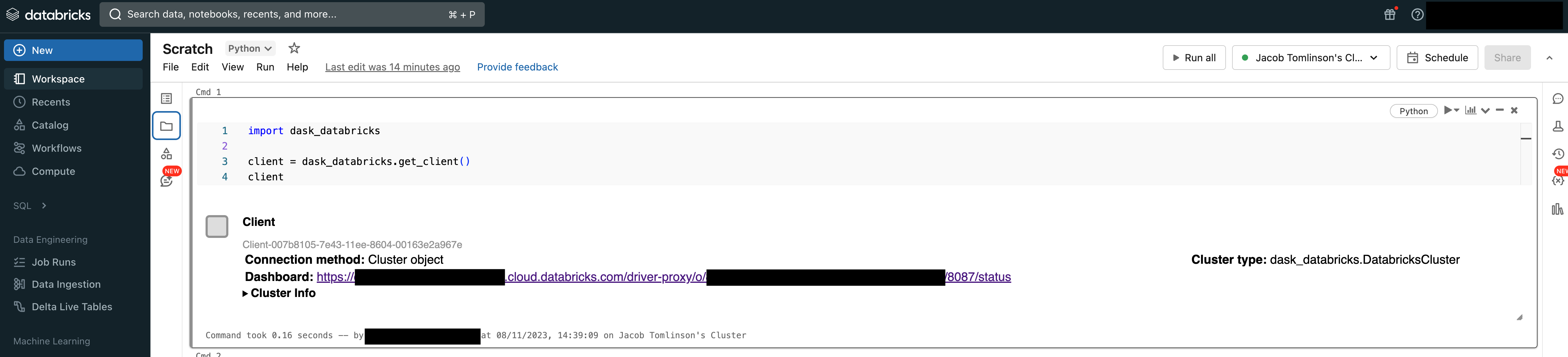Open the Python language dropdown beside Scratch

coord(250,49)
